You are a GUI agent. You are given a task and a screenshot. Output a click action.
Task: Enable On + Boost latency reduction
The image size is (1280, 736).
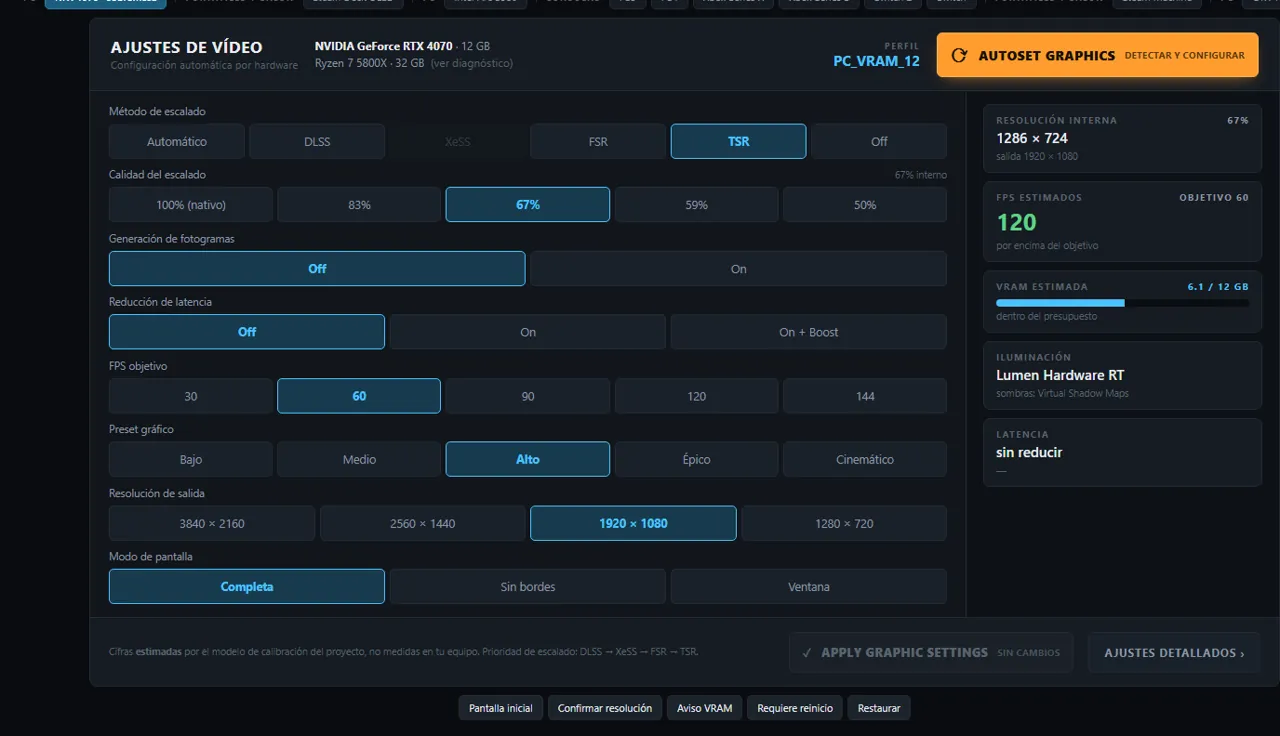point(809,332)
